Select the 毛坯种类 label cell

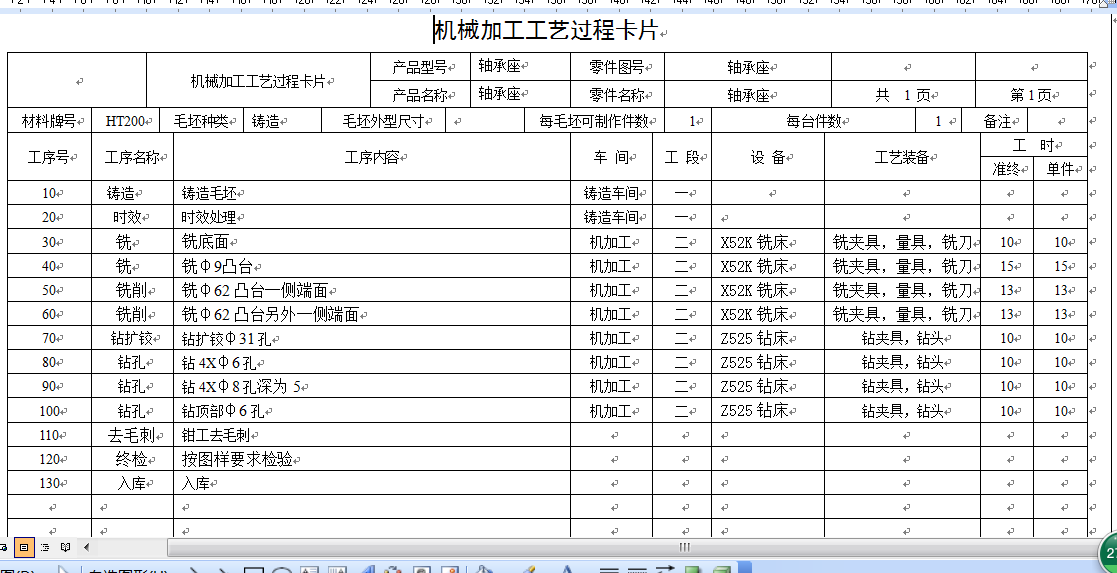coord(202,121)
